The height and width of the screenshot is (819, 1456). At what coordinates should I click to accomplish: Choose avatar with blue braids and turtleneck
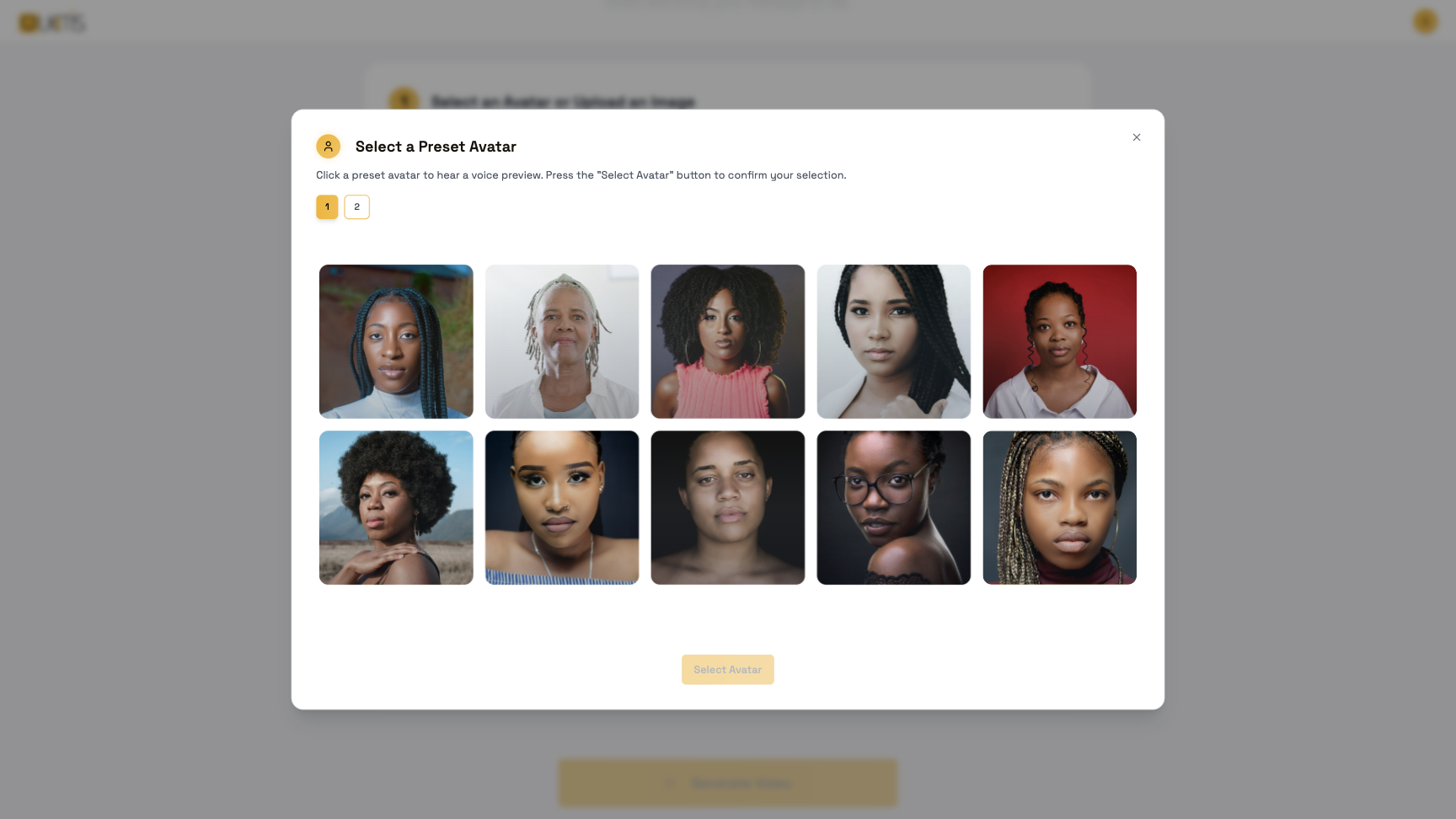click(396, 342)
